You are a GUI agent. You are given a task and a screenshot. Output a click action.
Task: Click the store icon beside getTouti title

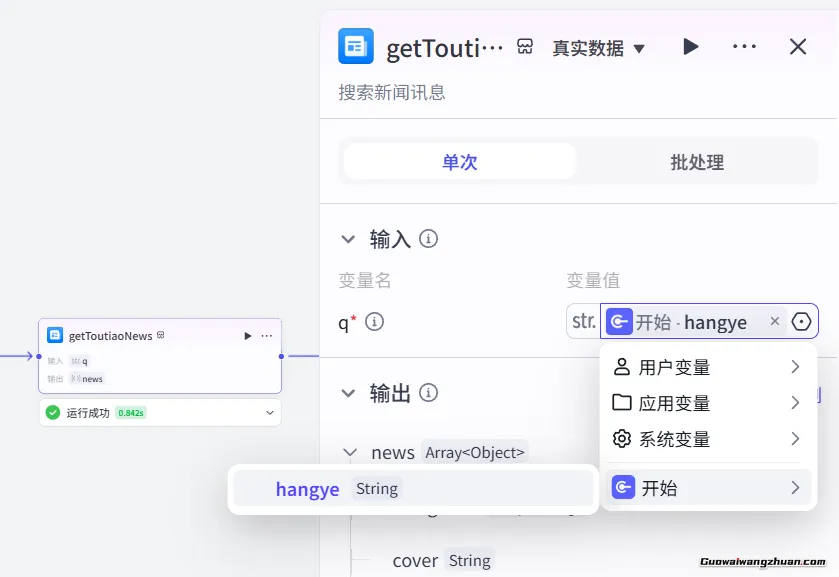pyautogui.click(x=525, y=47)
